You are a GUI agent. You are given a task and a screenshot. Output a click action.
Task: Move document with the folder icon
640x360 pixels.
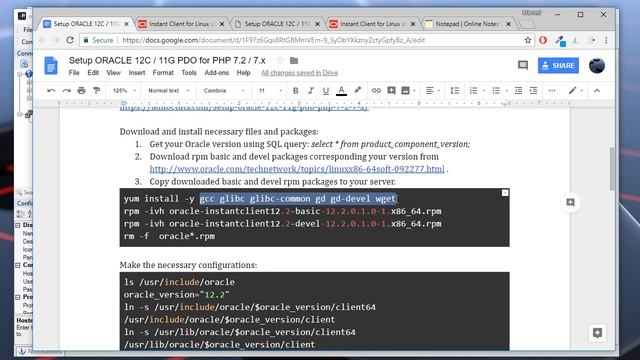(x=294, y=60)
